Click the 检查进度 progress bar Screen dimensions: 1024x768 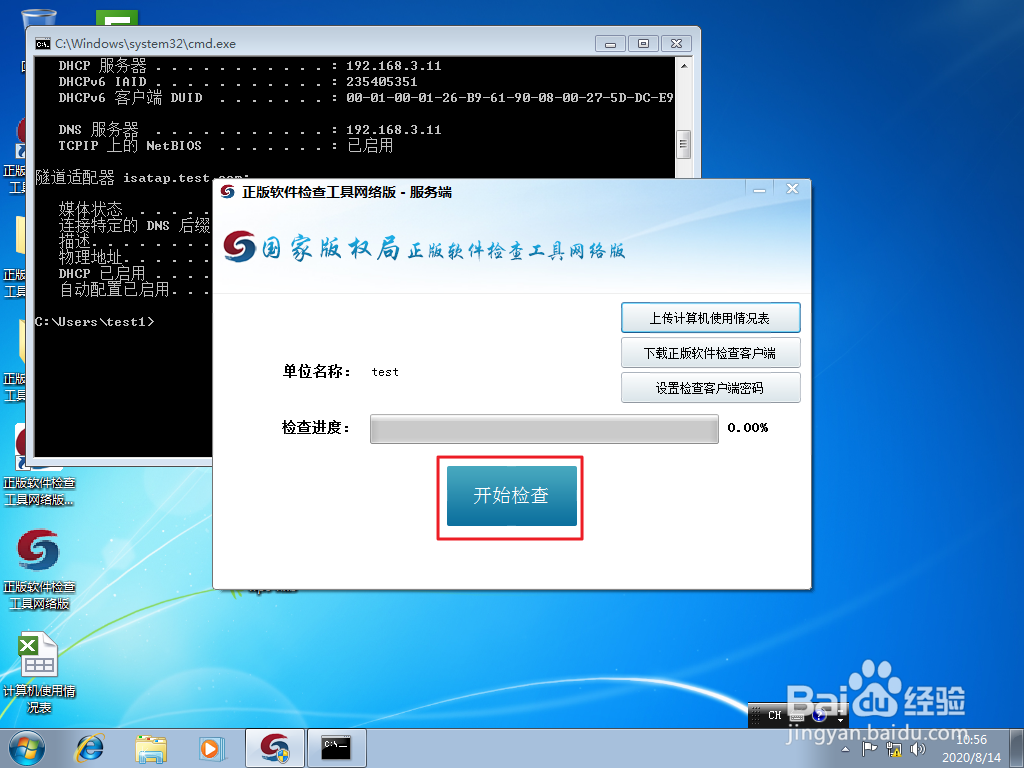coord(544,429)
